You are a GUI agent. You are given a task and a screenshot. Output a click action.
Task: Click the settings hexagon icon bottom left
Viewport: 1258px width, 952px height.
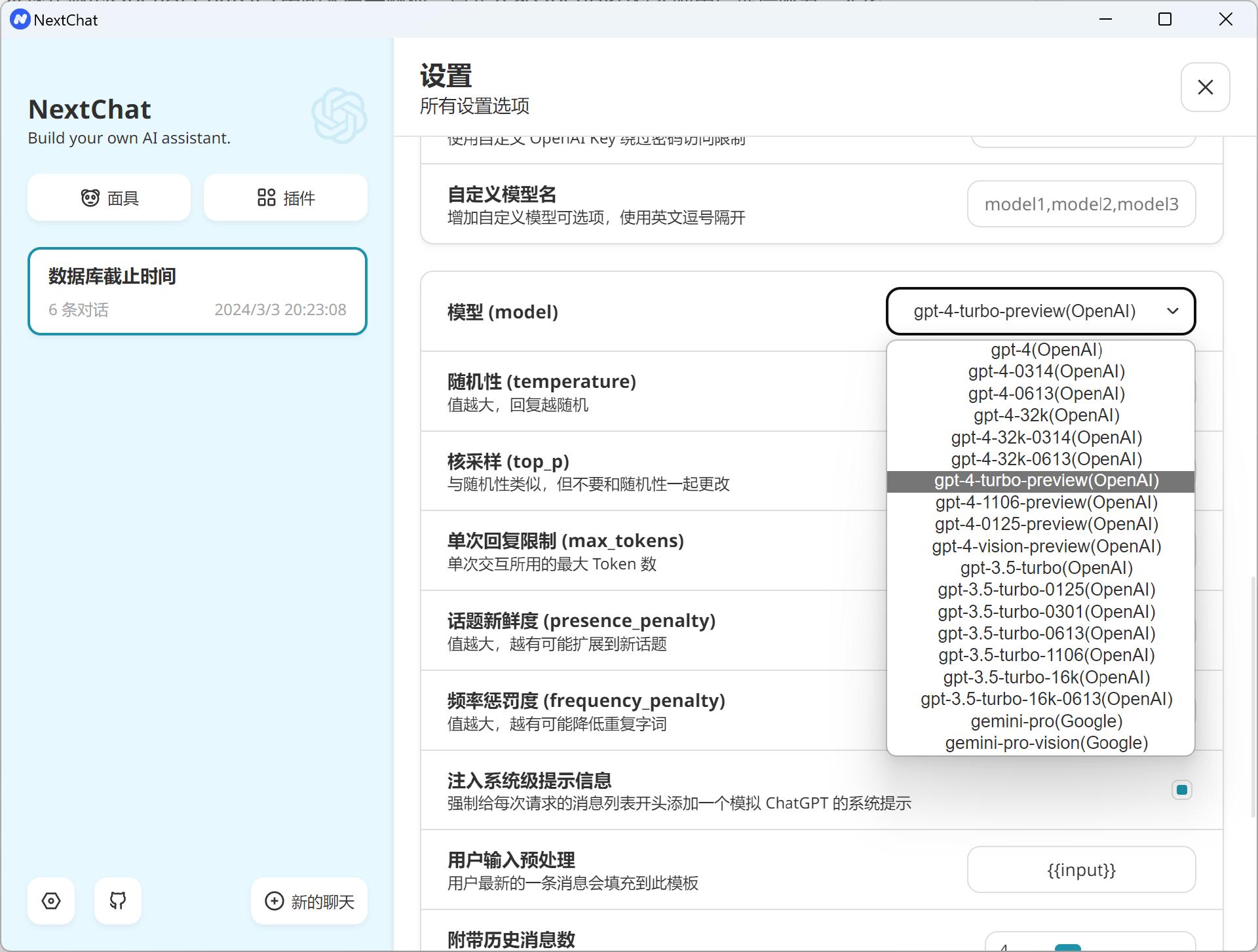[51, 901]
